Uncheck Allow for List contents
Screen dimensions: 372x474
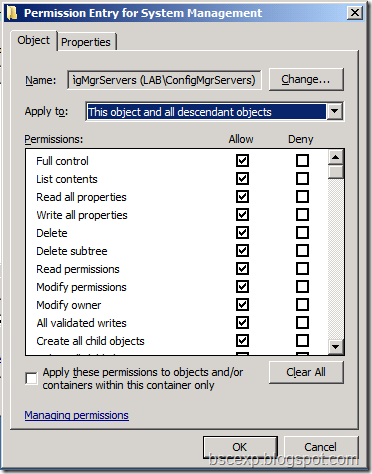pyautogui.click(x=242, y=179)
